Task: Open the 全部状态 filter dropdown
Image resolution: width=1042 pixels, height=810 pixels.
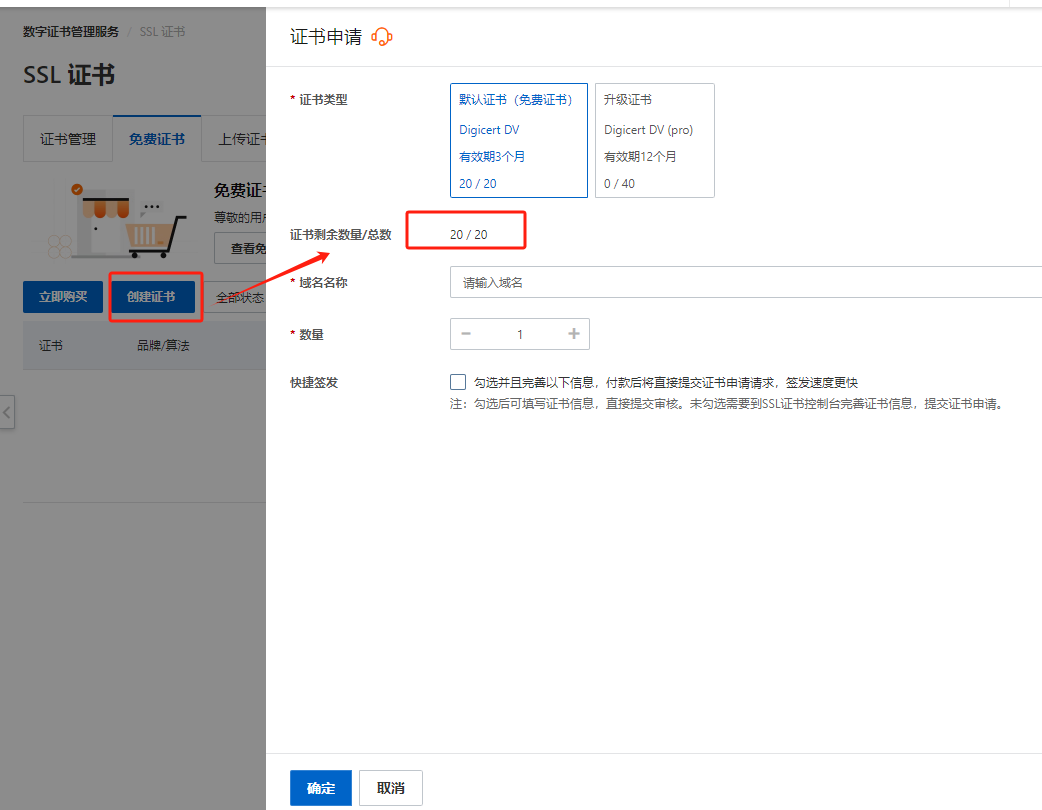Action: coord(240,298)
